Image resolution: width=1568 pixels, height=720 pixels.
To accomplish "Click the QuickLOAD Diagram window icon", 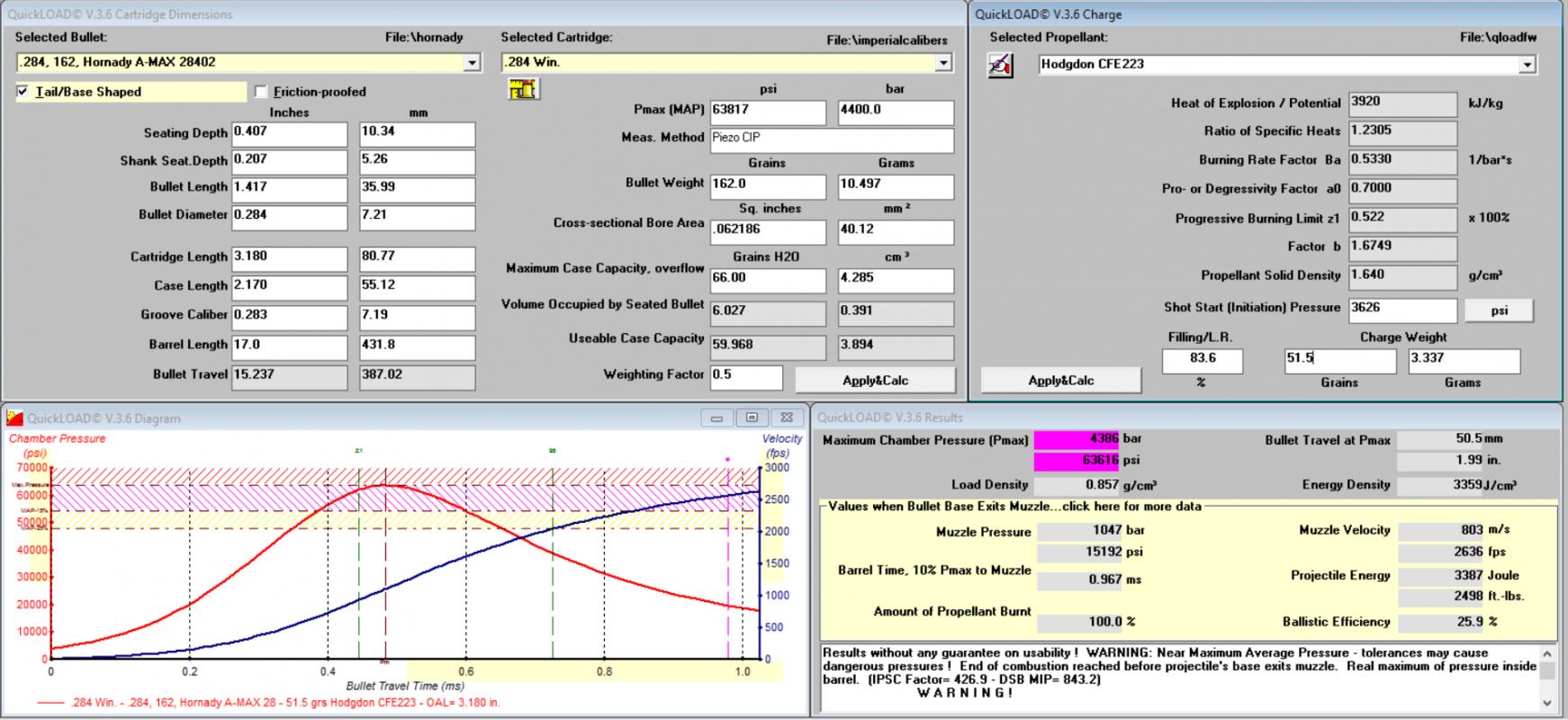I will tap(14, 418).
